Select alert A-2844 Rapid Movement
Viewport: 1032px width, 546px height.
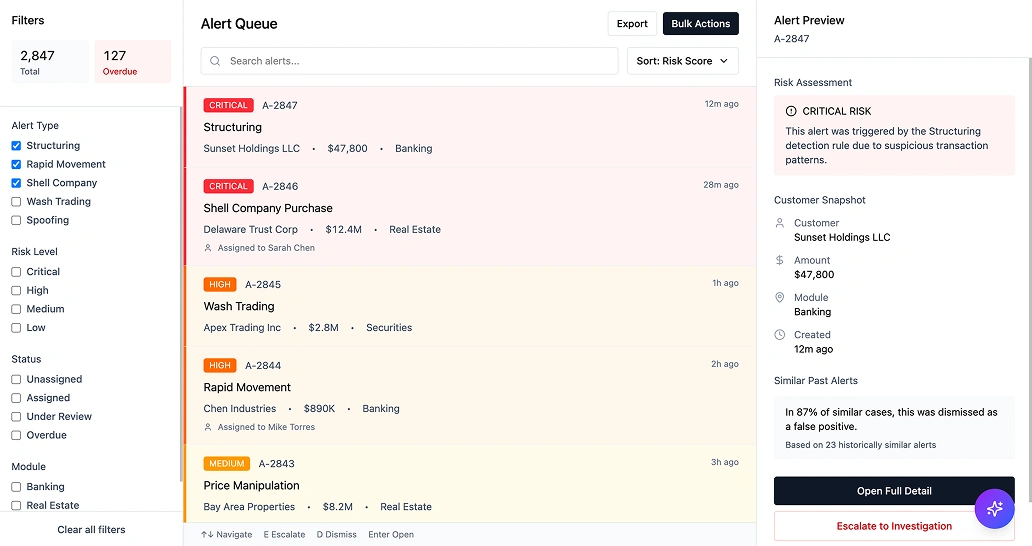coord(470,396)
